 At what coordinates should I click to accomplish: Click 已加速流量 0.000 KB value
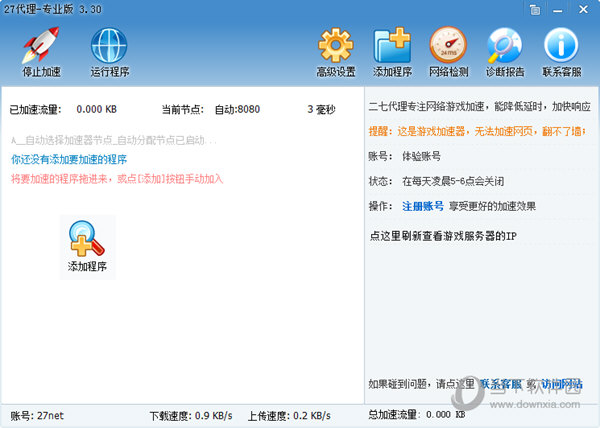[96, 109]
